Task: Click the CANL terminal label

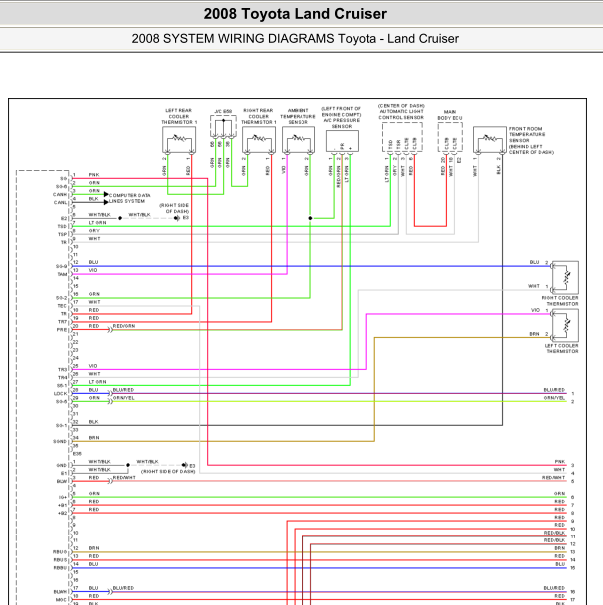Action: coord(60,203)
